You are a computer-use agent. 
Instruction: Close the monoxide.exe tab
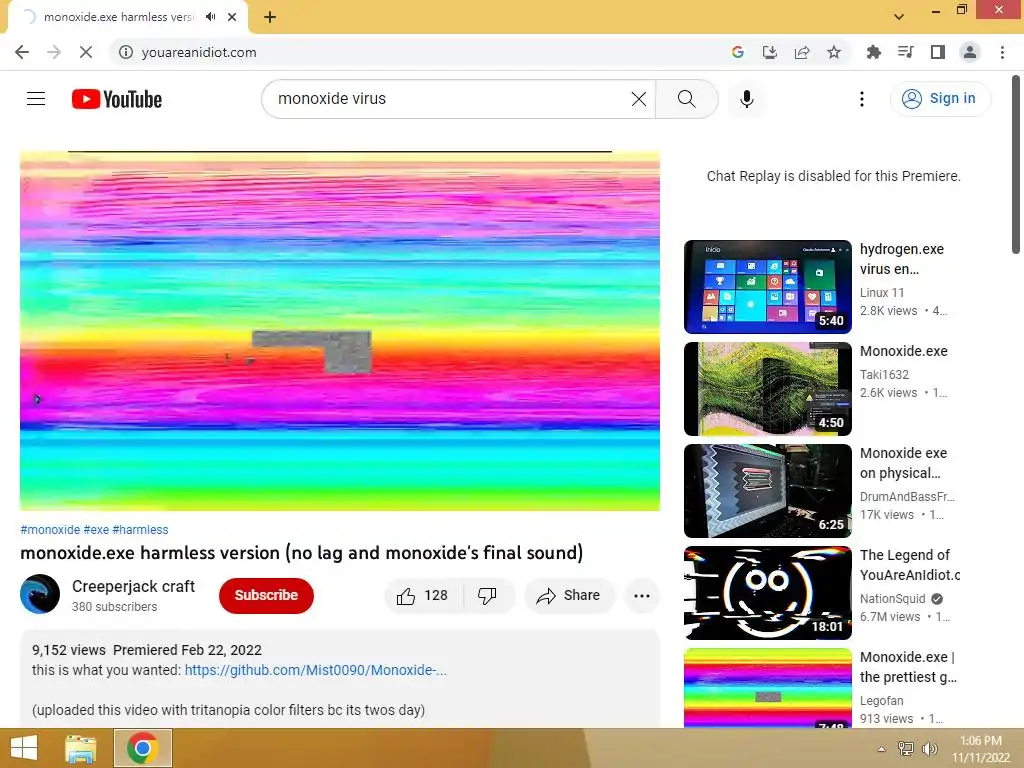click(232, 17)
